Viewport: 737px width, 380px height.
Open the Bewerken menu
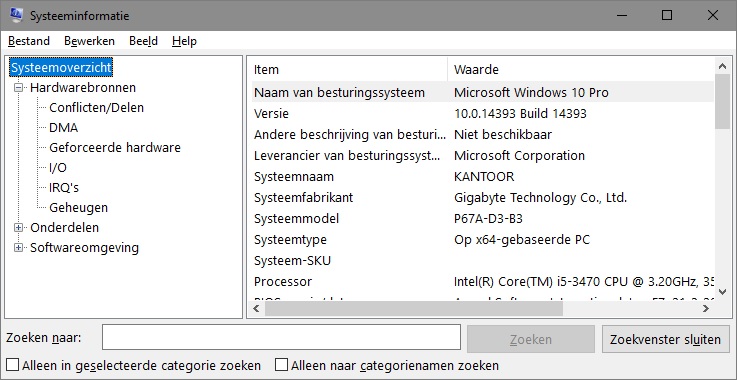(89, 41)
